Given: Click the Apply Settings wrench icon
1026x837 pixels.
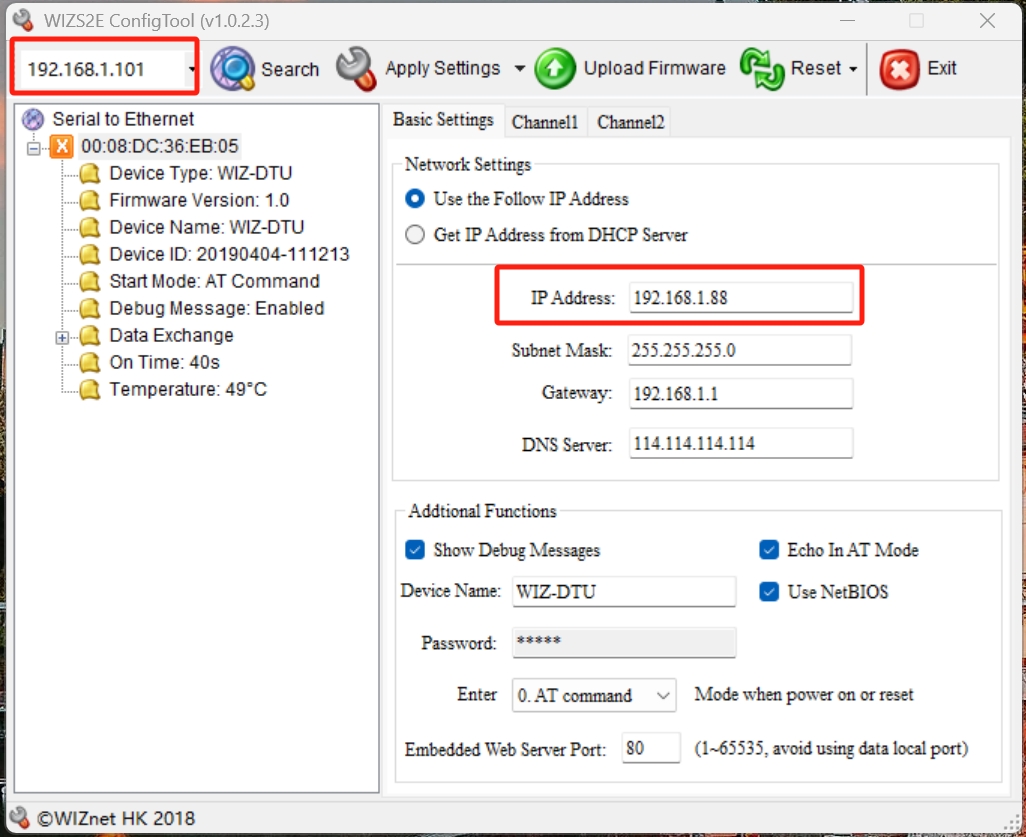Looking at the screenshot, I should [x=356, y=69].
